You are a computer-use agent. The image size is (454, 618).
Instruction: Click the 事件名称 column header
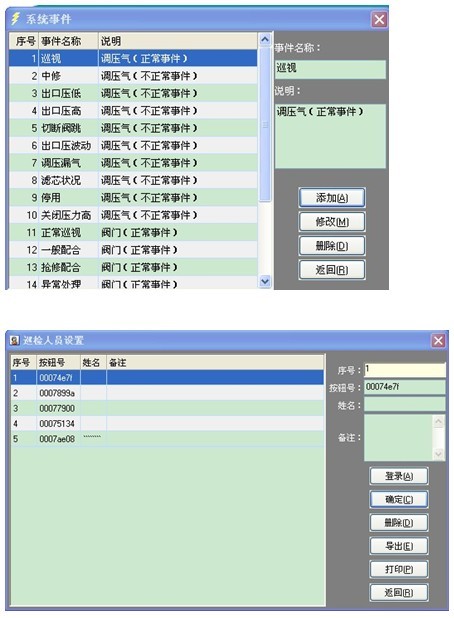[69, 41]
